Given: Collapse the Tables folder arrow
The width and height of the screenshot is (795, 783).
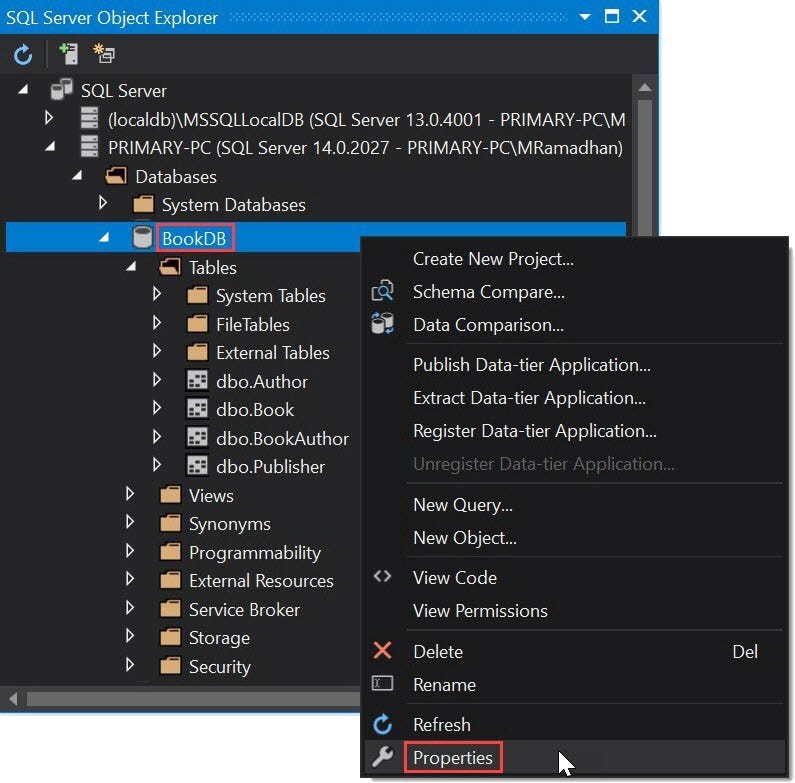Looking at the screenshot, I should tap(131, 266).
